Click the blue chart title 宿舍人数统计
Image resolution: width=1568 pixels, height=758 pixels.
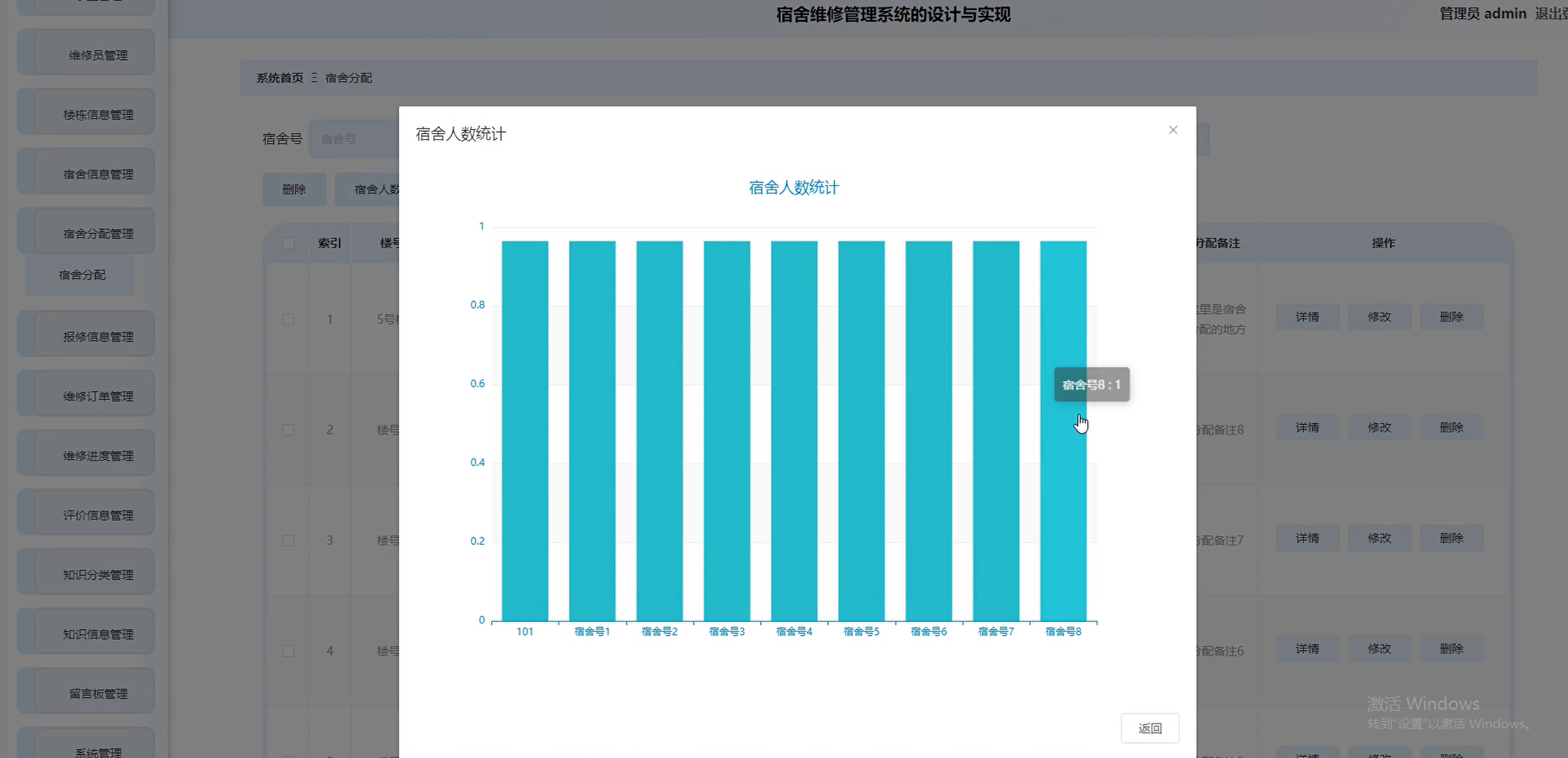(793, 188)
